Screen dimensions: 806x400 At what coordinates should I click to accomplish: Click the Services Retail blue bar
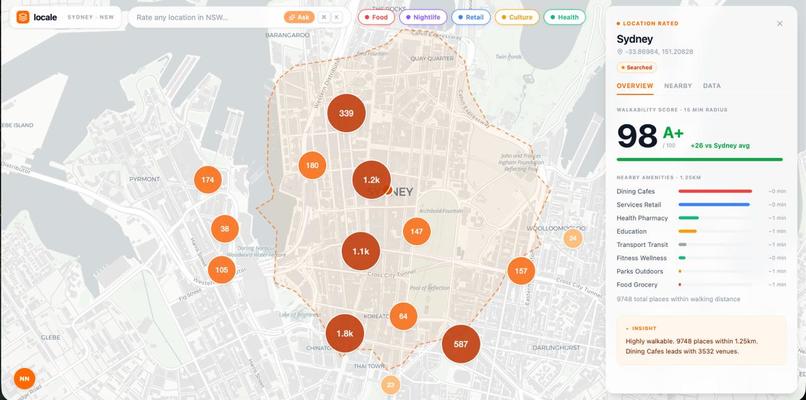coord(714,205)
